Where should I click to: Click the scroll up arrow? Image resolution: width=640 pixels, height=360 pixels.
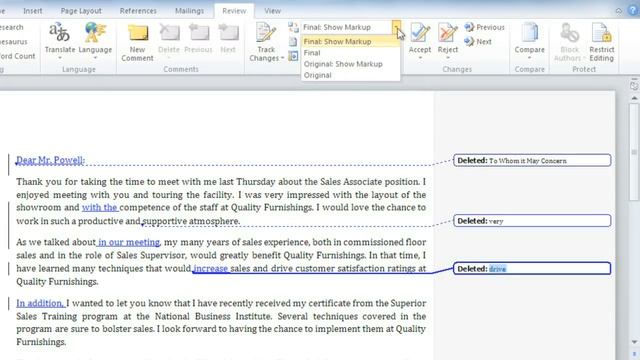click(x=634, y=98)
